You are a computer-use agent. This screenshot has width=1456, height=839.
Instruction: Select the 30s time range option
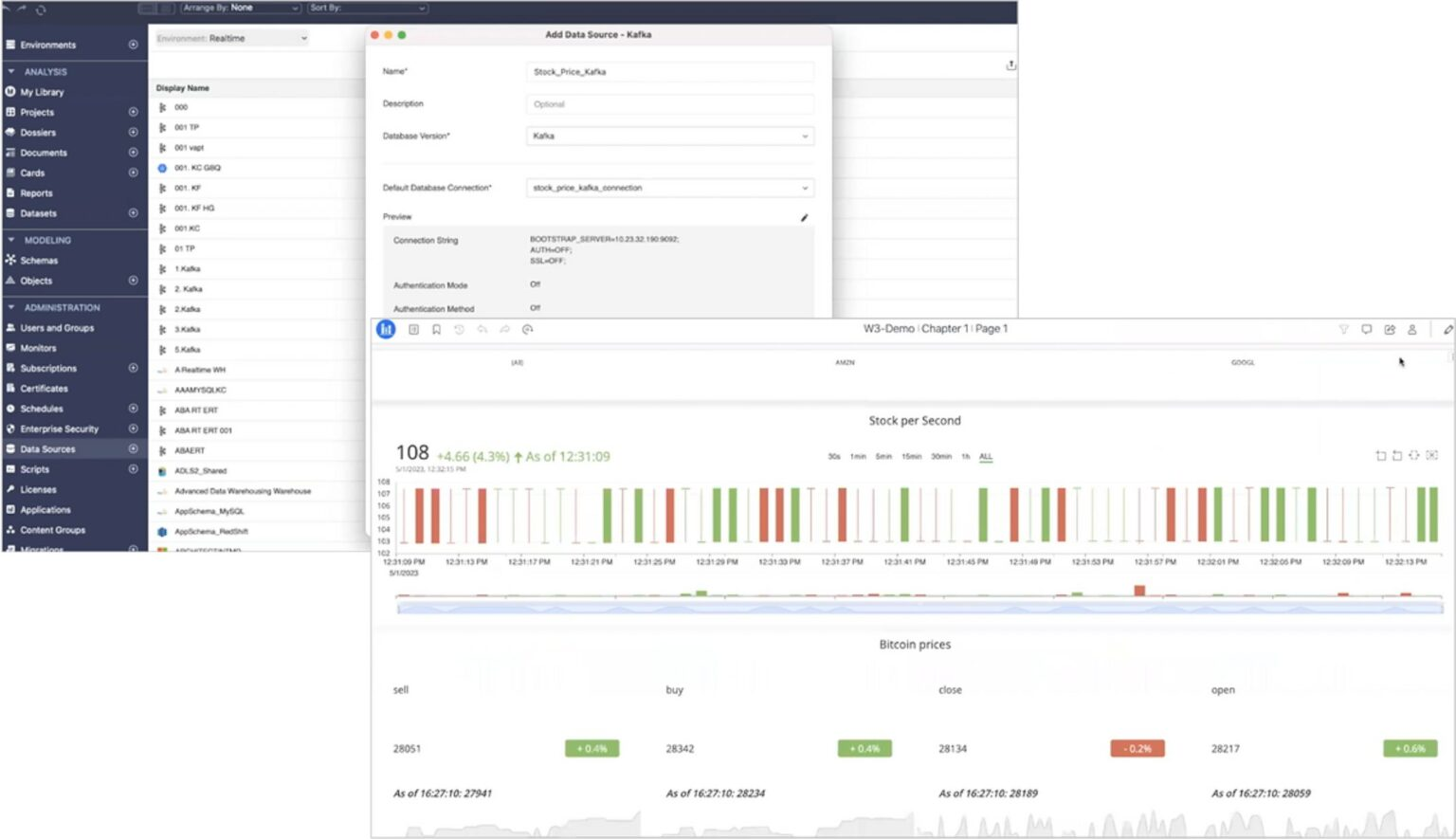[x=833, y=457]
